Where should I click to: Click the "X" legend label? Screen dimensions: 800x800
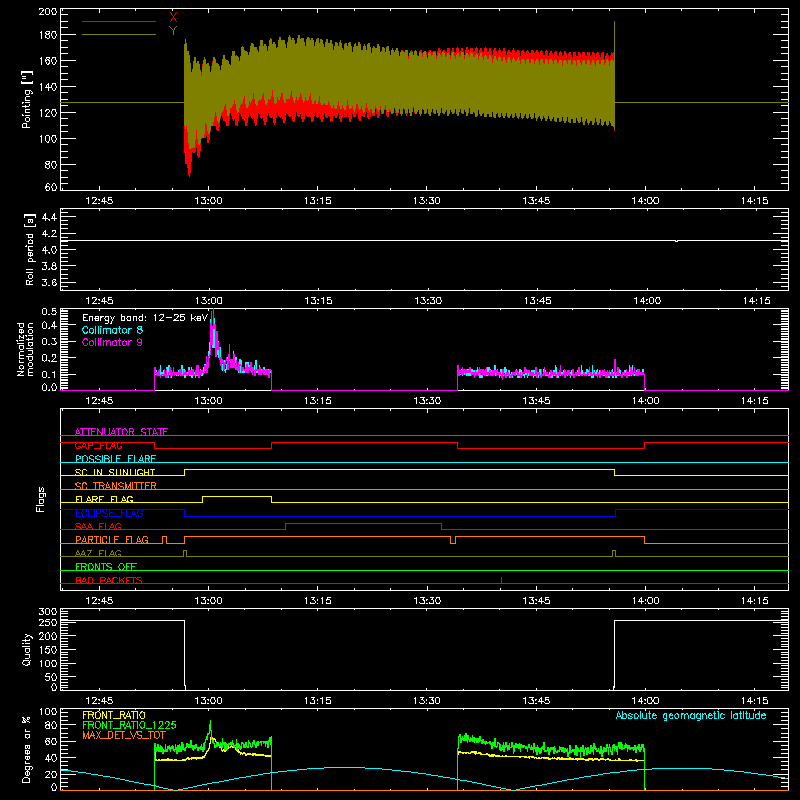[173, 17]
